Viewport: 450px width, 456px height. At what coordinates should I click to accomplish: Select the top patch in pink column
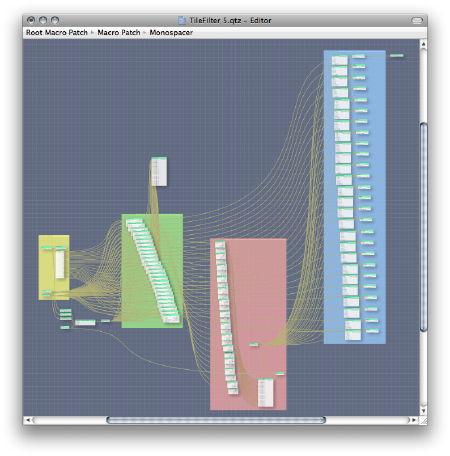tap(220, 245)
